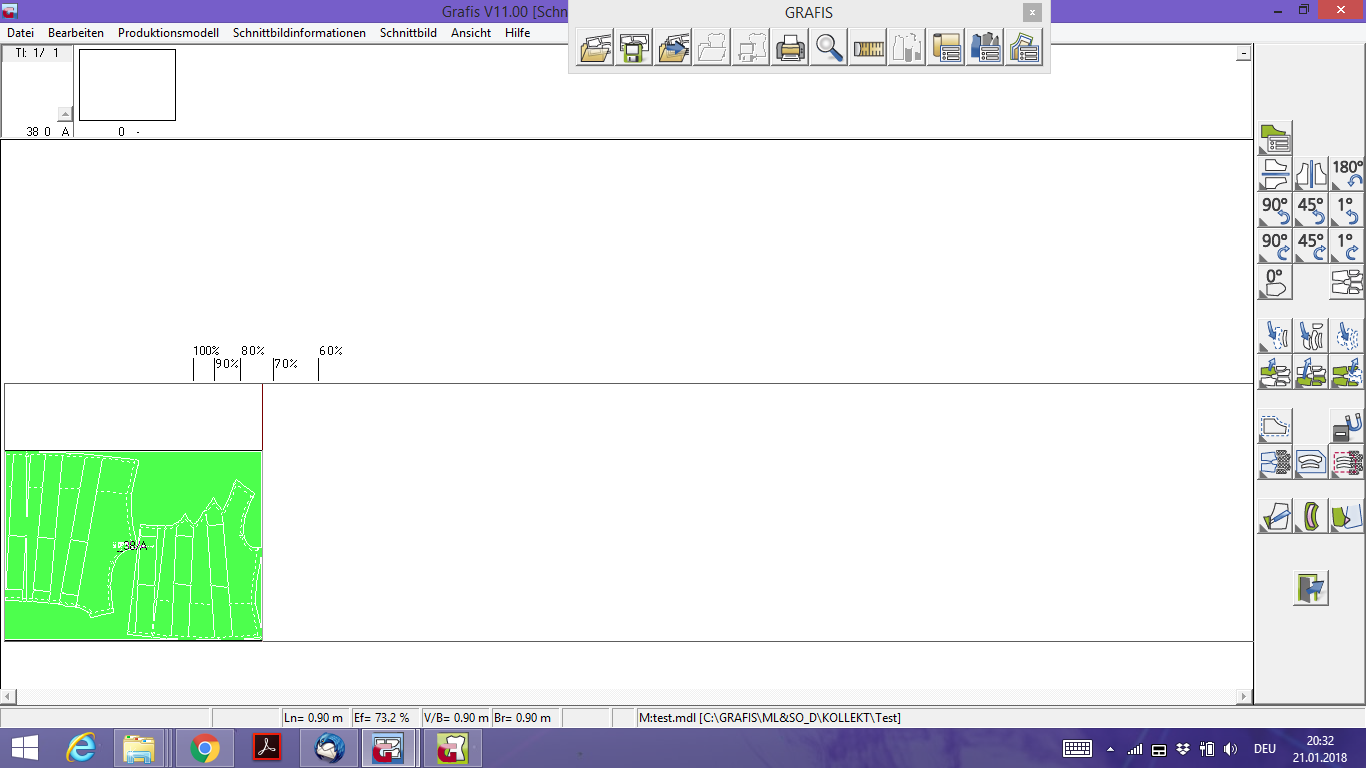Click the Br= 0.90 m status field
The height and width of the screenshot is (768, 1366).
pyautogui.click(x=526, y=718)
